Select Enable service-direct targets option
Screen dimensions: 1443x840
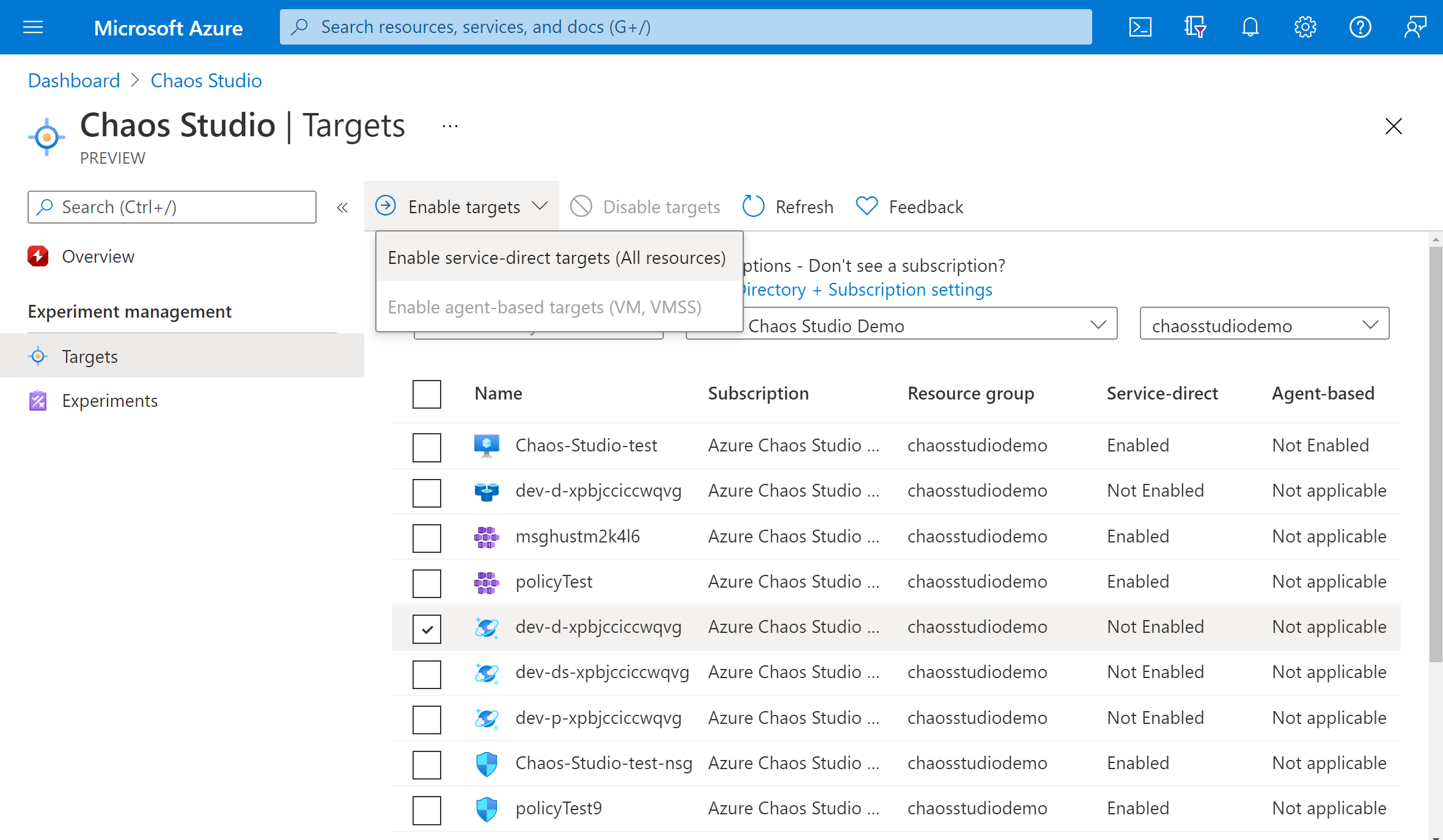pyautogui.click(x=556, y=257)
